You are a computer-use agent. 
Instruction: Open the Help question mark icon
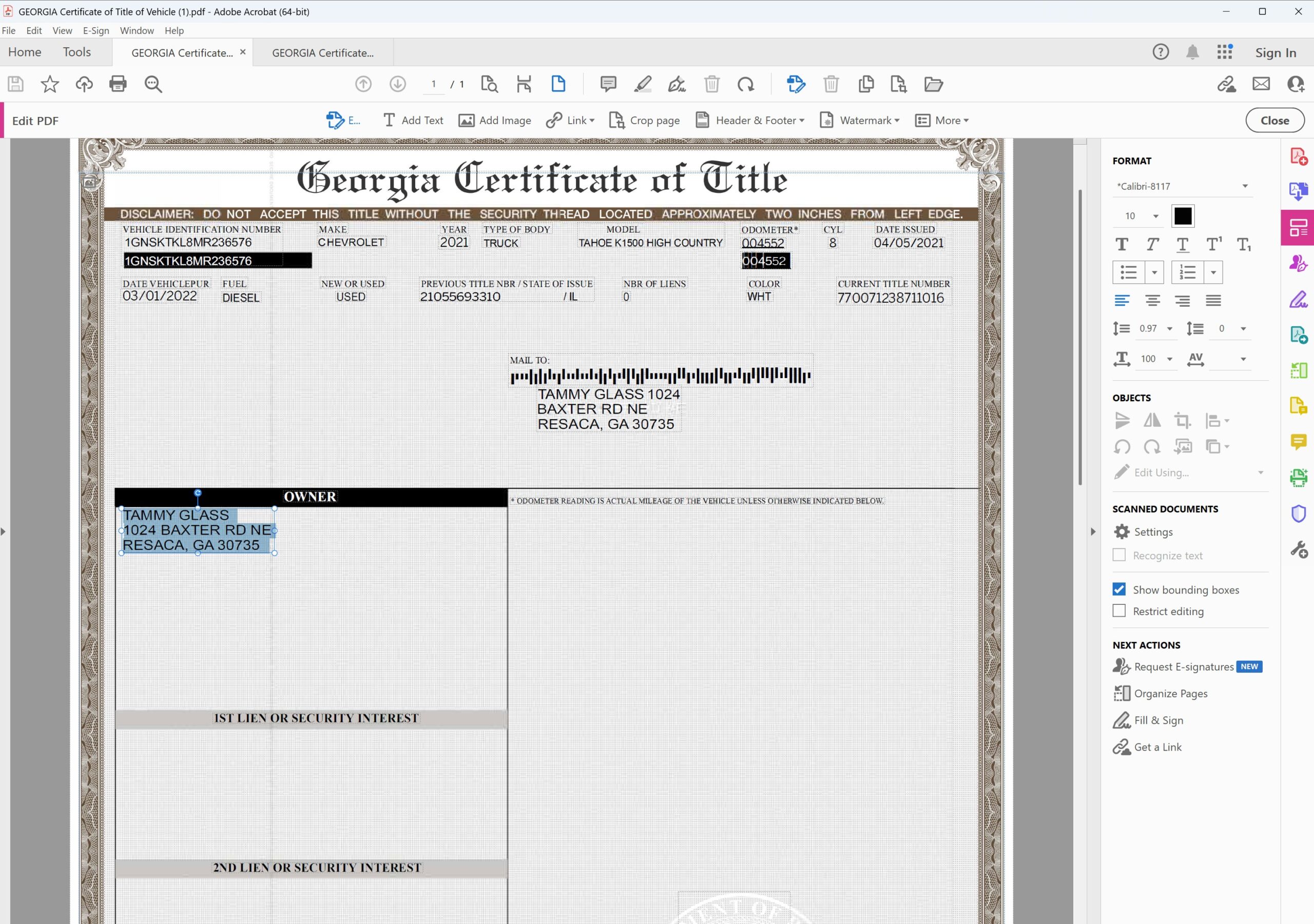(x=1161, y=52)
